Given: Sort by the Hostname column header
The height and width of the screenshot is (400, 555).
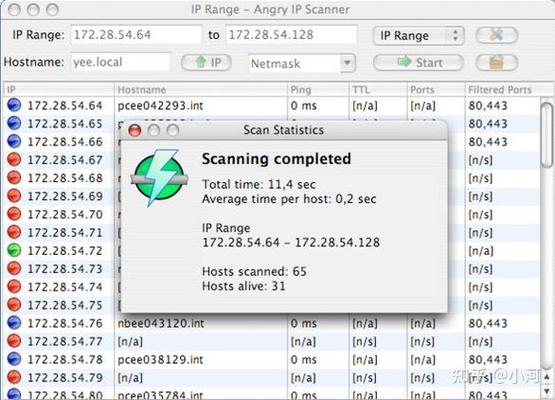Looking at the screenshot, I should 201,90.
